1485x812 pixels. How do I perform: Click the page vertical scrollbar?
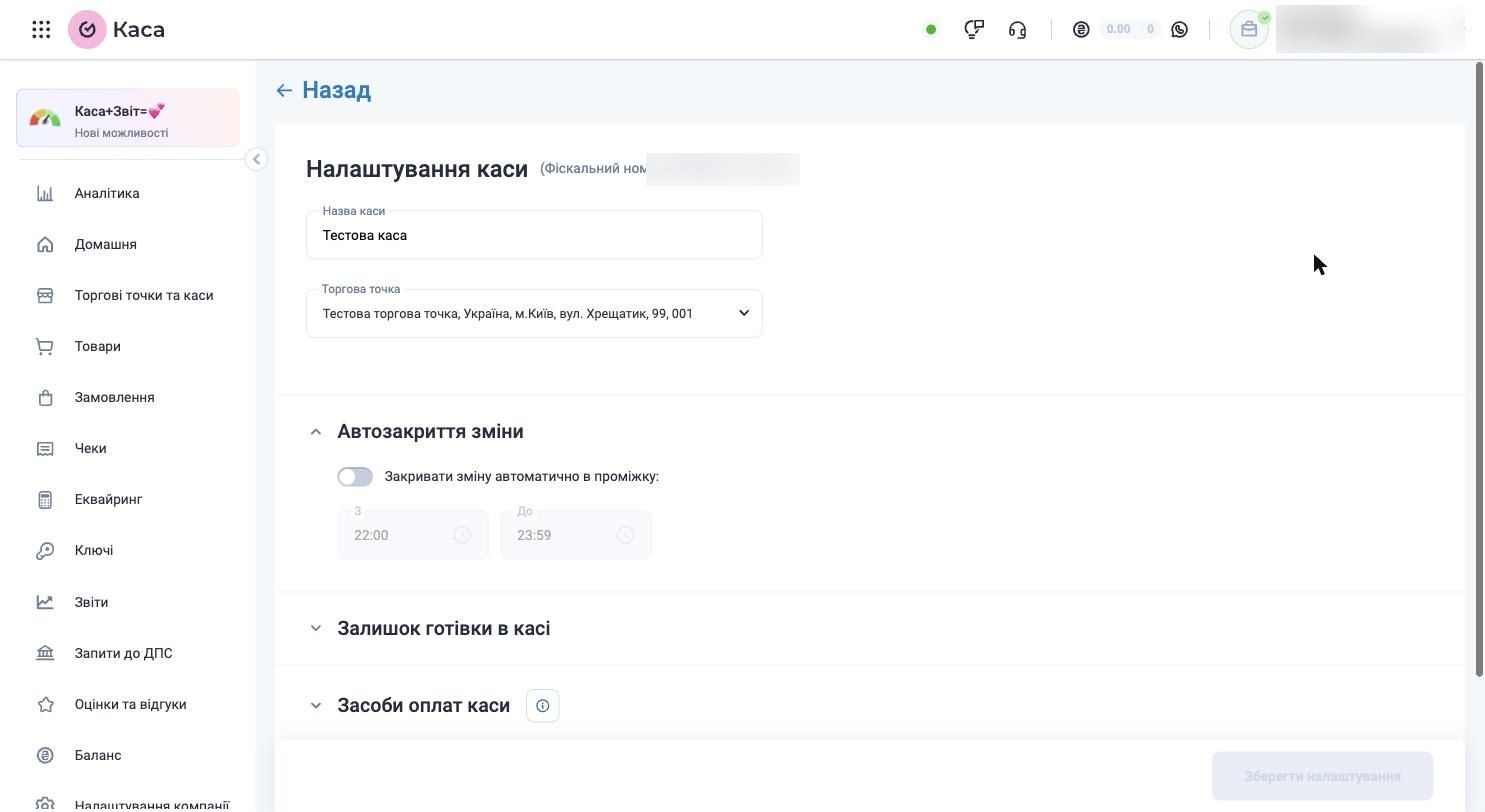coord(1480,370)
